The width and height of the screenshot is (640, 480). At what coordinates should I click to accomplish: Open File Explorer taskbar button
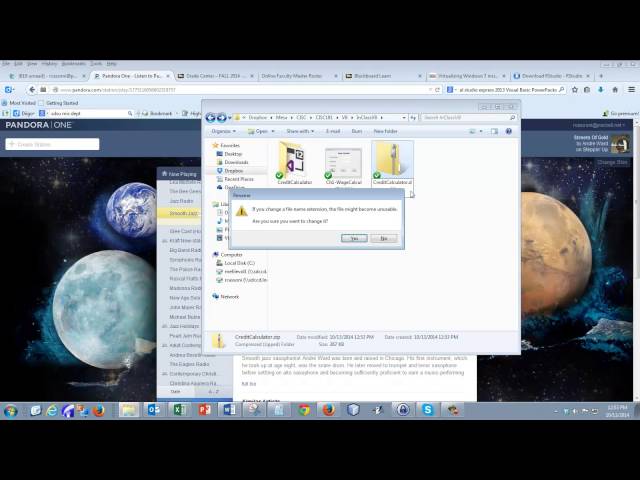[x=129, y=410]
